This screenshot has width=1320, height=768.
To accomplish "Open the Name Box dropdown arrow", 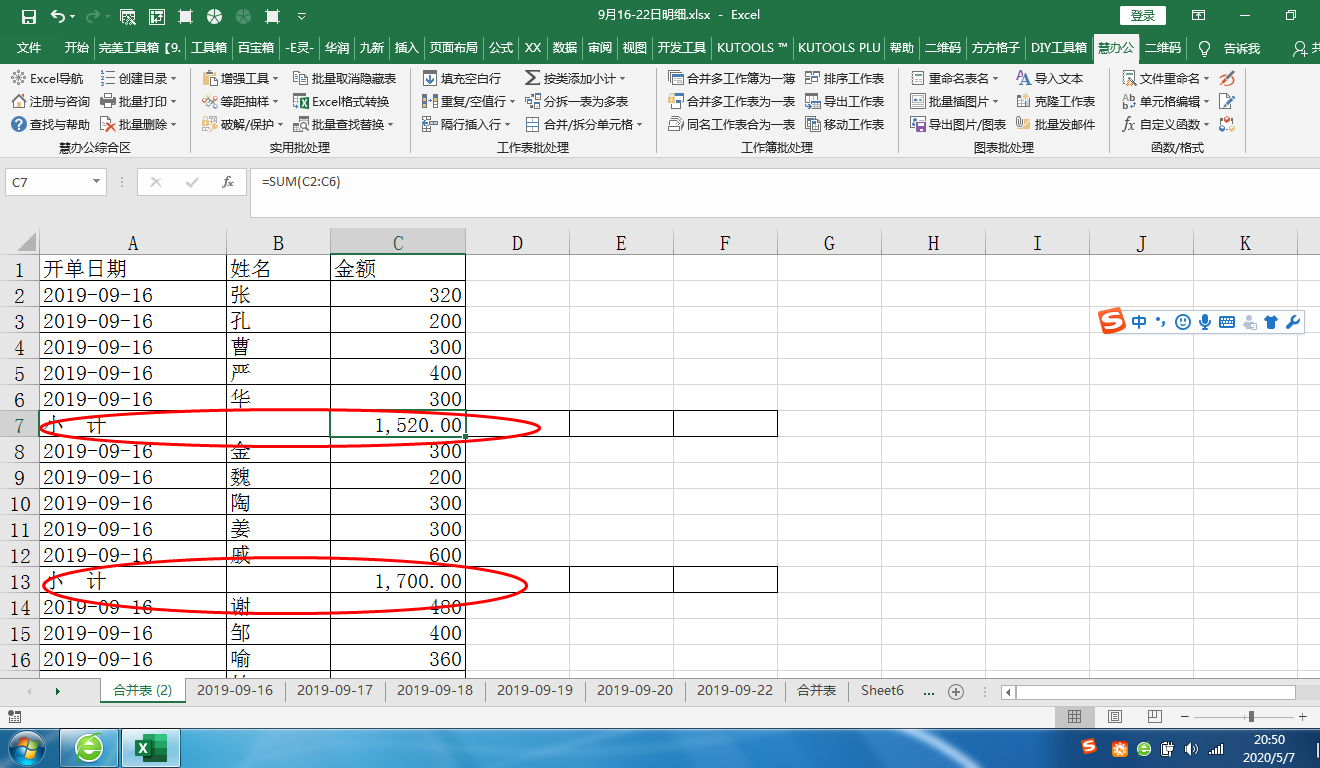I will [97, 182].
